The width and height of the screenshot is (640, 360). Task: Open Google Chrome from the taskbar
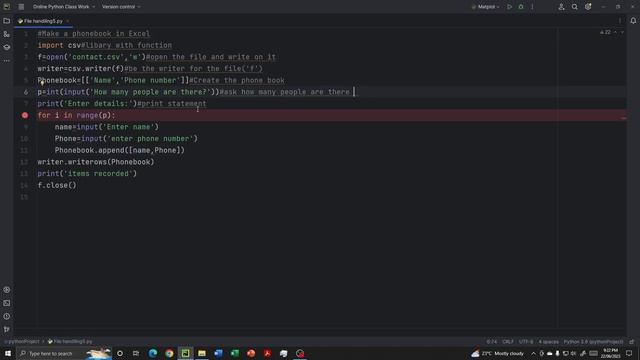[169, 353]
